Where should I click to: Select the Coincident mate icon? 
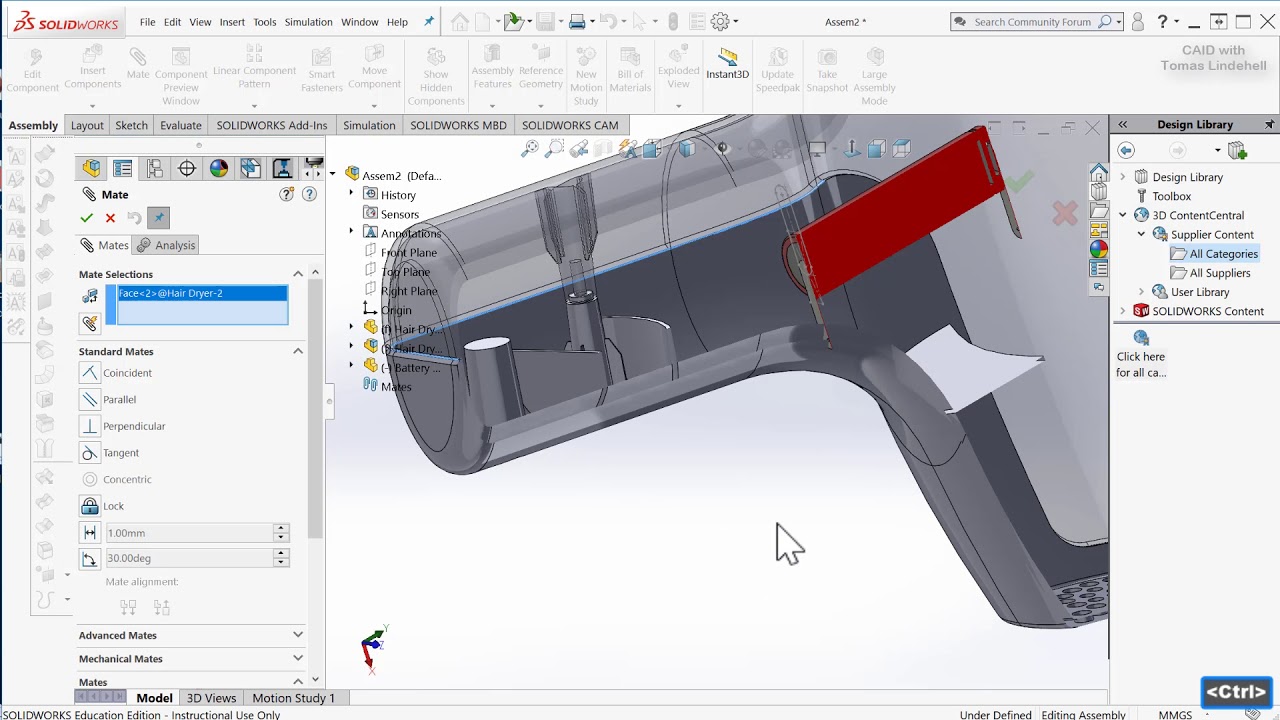tap(90, 373)
